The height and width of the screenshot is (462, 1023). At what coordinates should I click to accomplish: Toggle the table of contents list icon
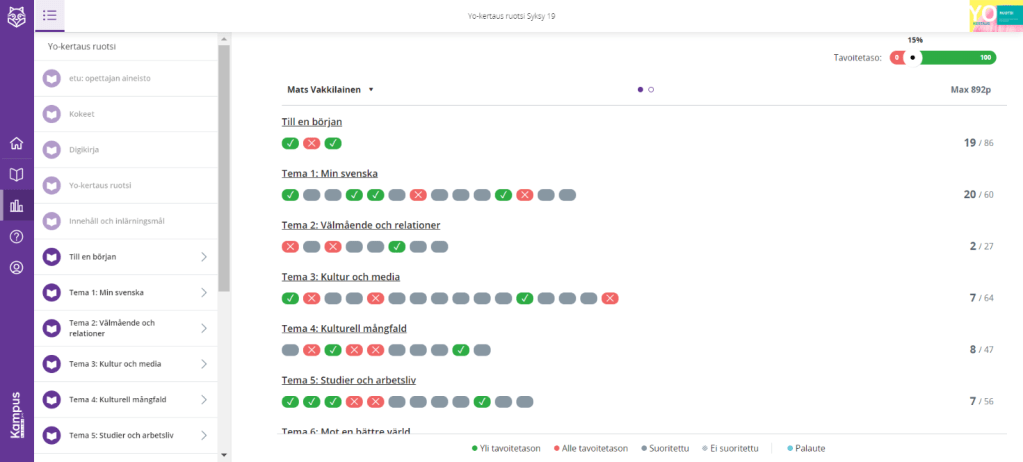click(x=50, y=15)
